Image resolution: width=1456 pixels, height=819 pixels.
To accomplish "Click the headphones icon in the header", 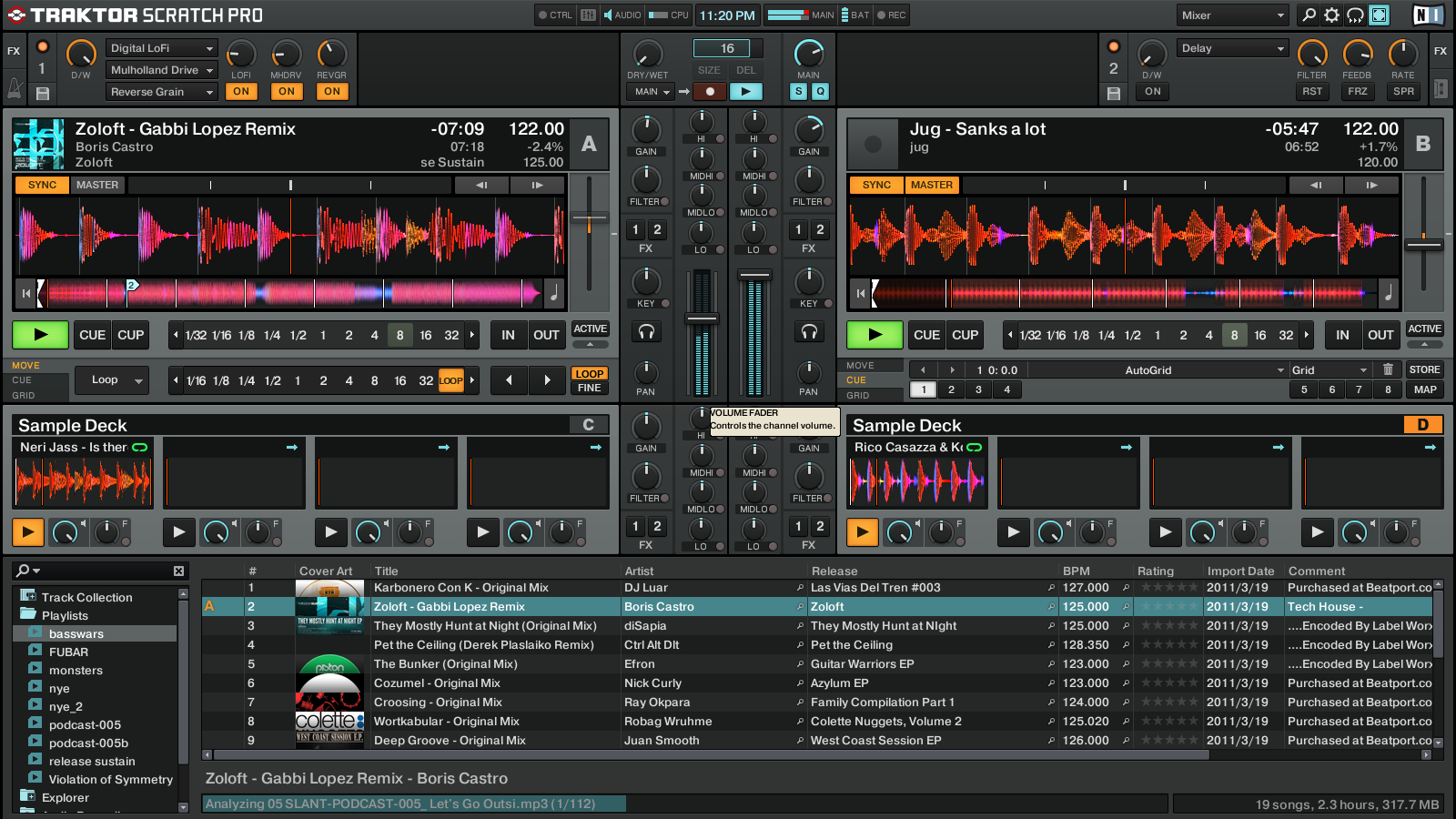I will tap(1356, 15).
